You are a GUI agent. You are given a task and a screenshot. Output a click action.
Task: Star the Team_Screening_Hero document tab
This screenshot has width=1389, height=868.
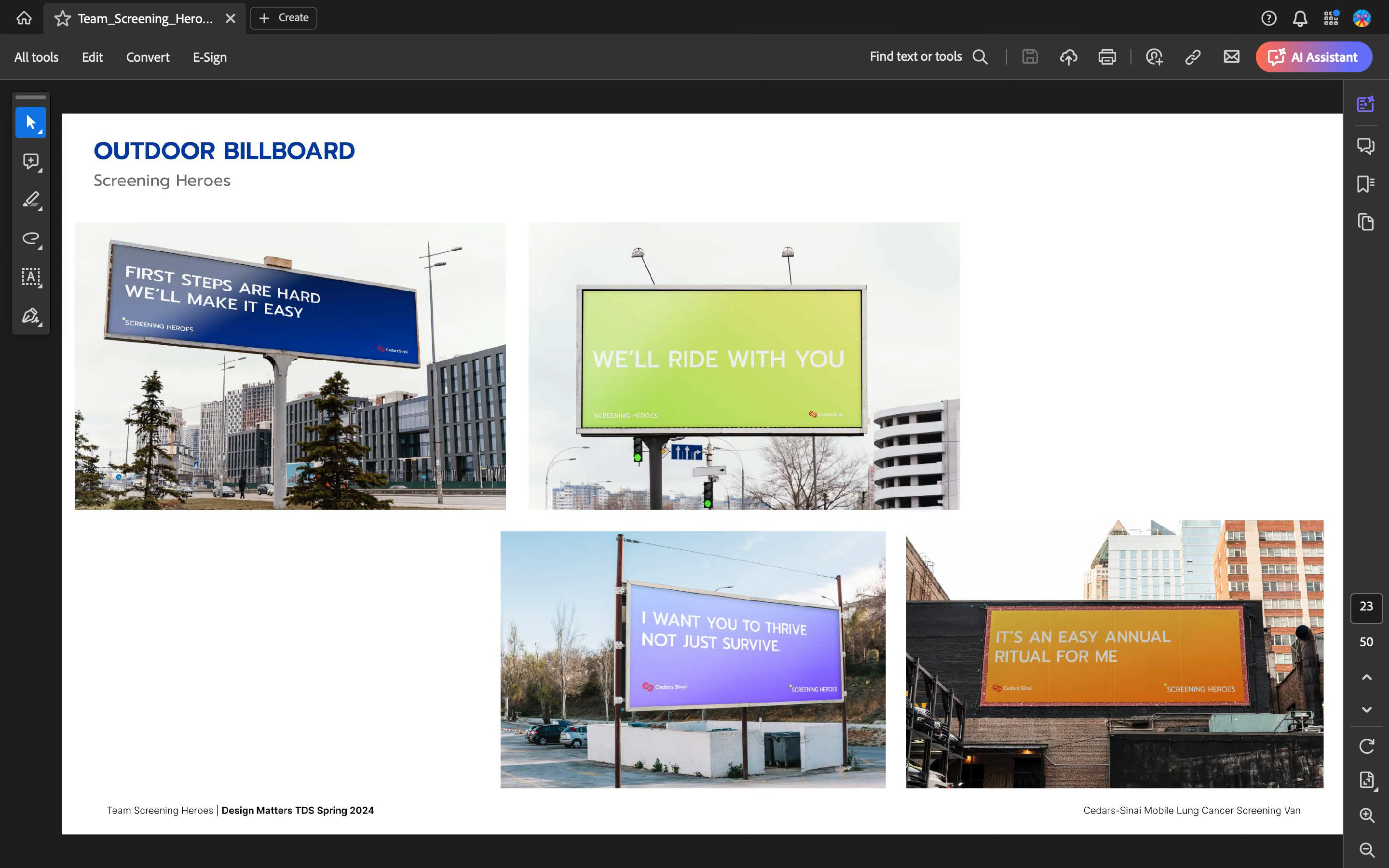click(x=63, y=18)
